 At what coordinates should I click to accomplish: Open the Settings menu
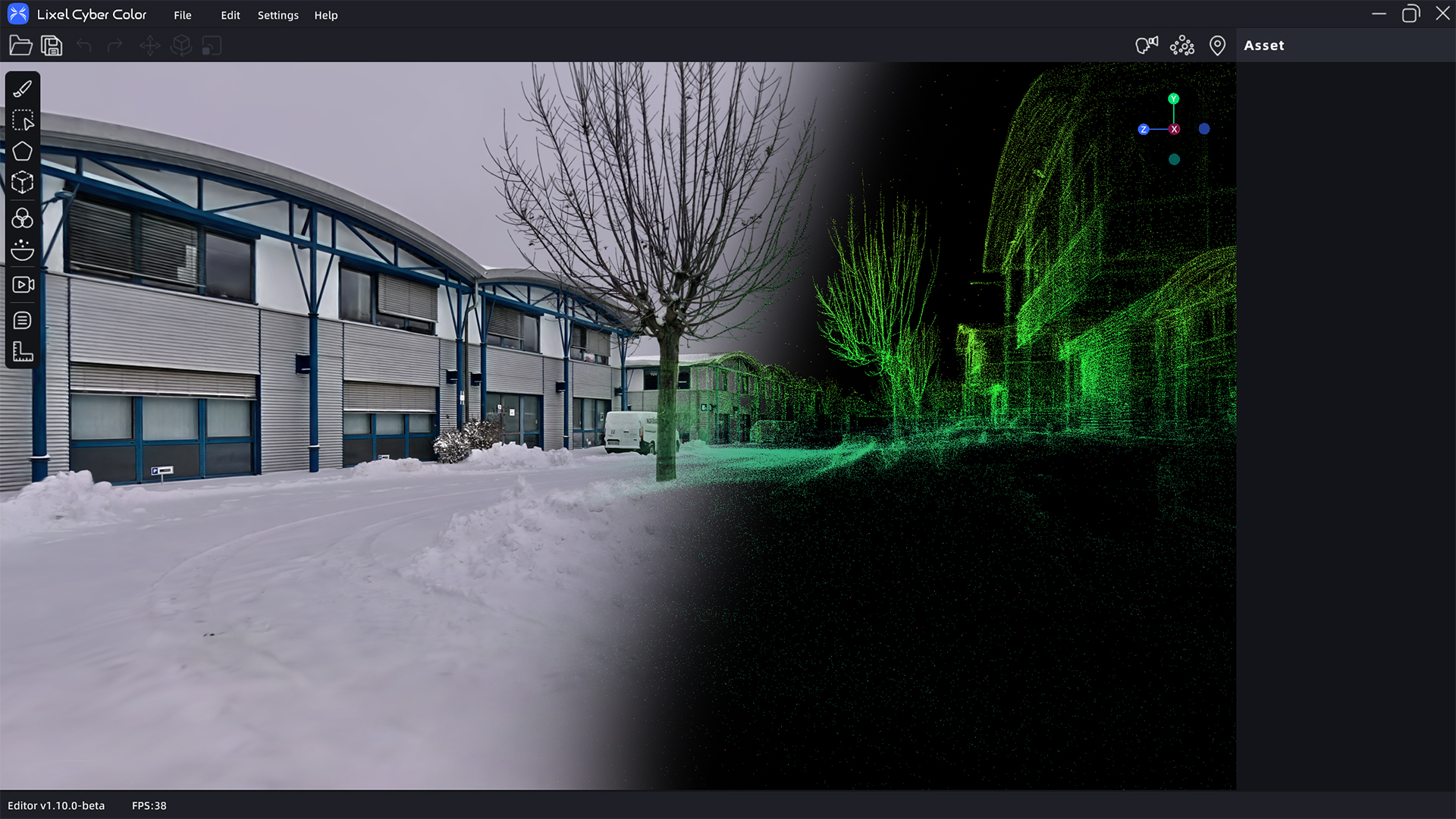(278, 15)
